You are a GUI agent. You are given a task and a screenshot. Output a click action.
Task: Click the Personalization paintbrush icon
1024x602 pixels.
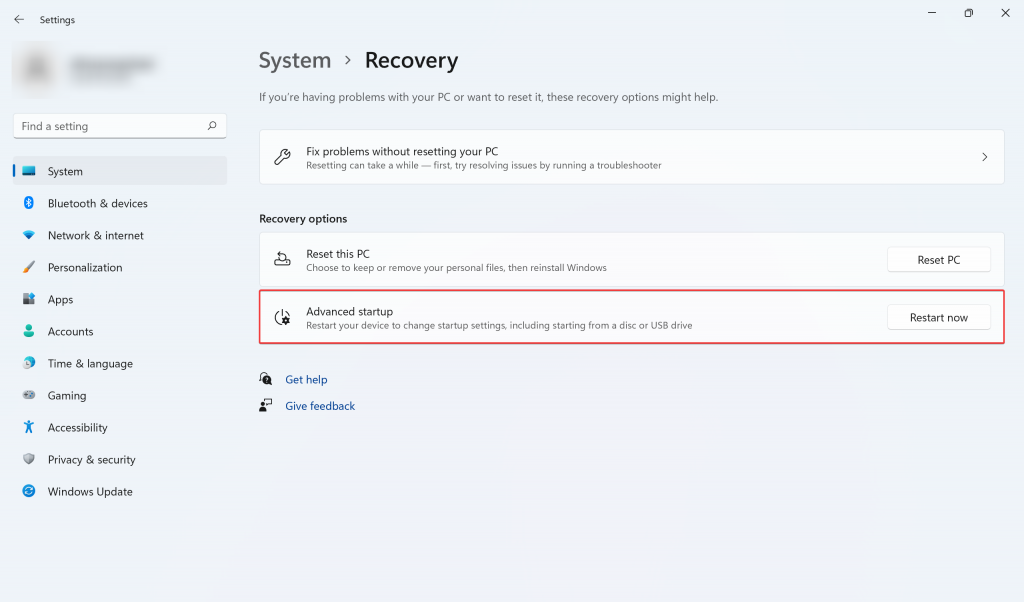pyautogui.click(x=29, y=267)
